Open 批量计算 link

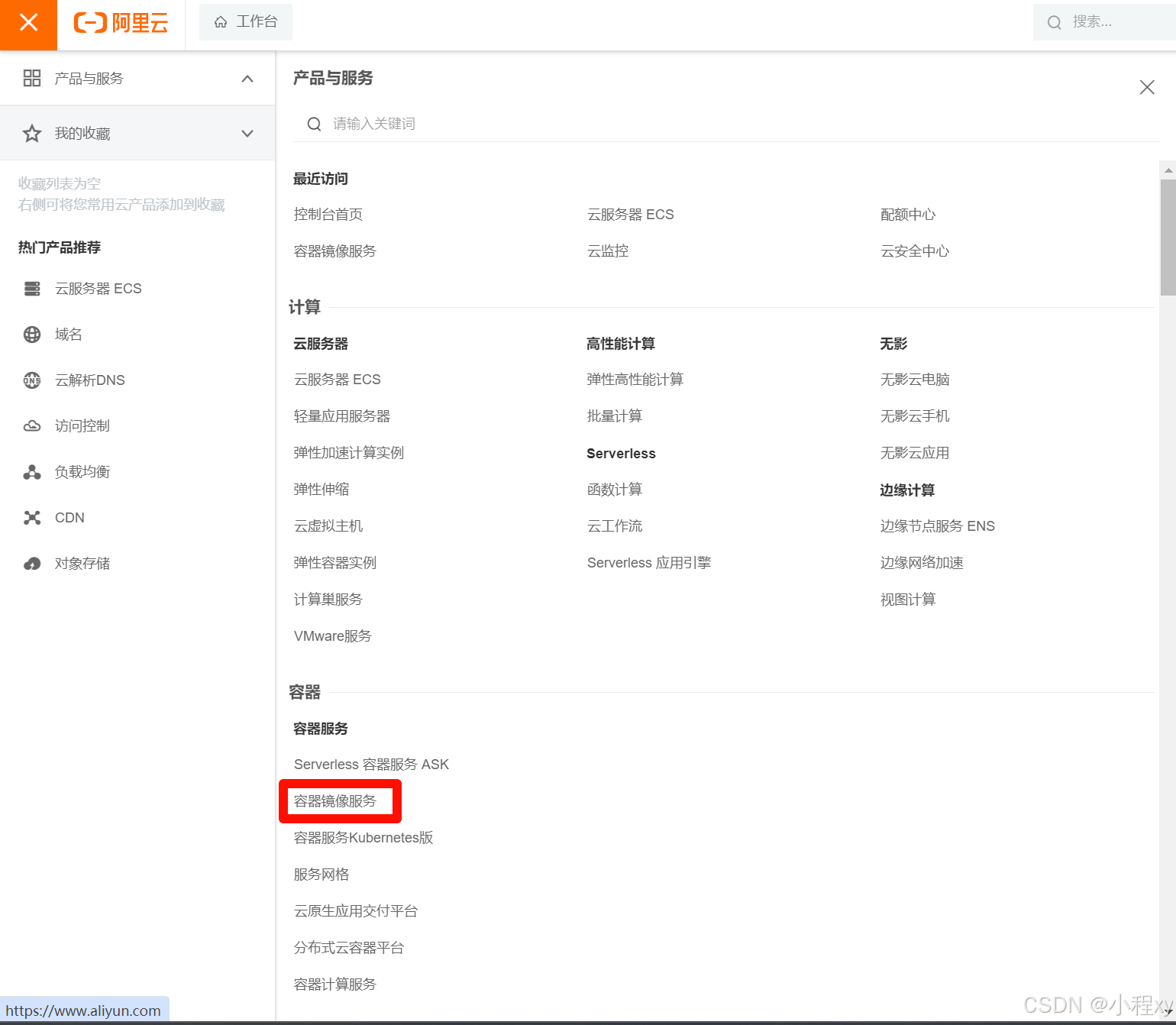point(615,416)
